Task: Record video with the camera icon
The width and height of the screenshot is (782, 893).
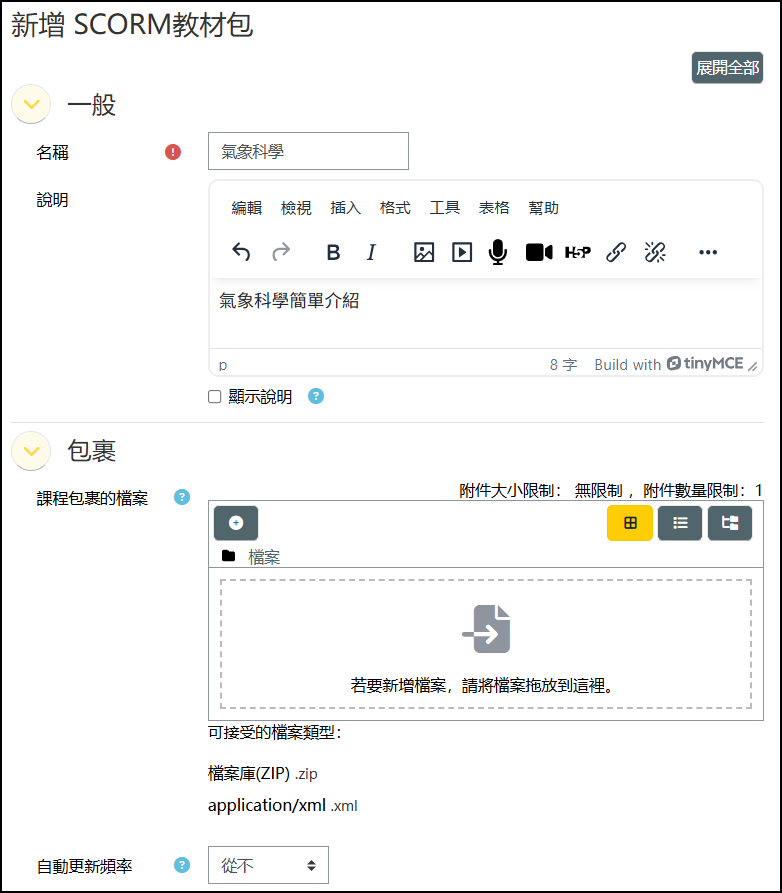Action: click(x=539, y=252)
